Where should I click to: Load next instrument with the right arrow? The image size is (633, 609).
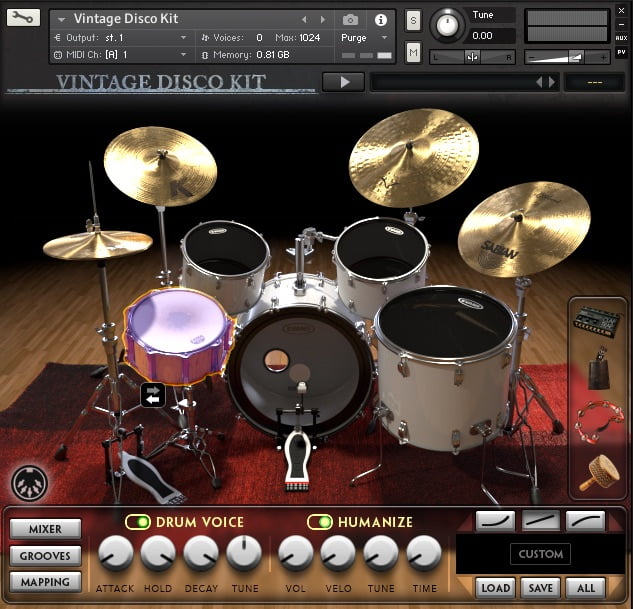323,19
